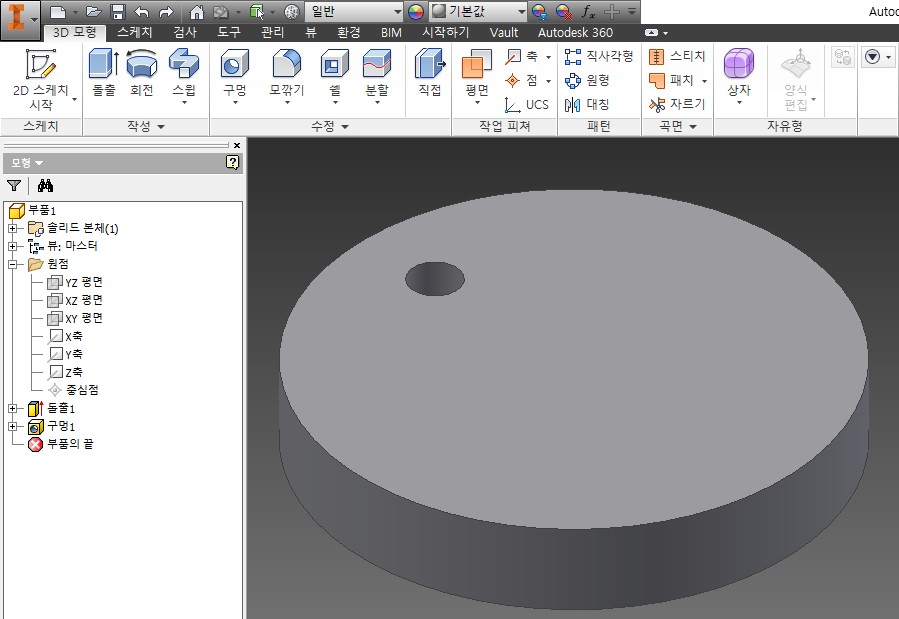Save the document with the floppy icon
899x619 pixels.
tap(118, 11)
